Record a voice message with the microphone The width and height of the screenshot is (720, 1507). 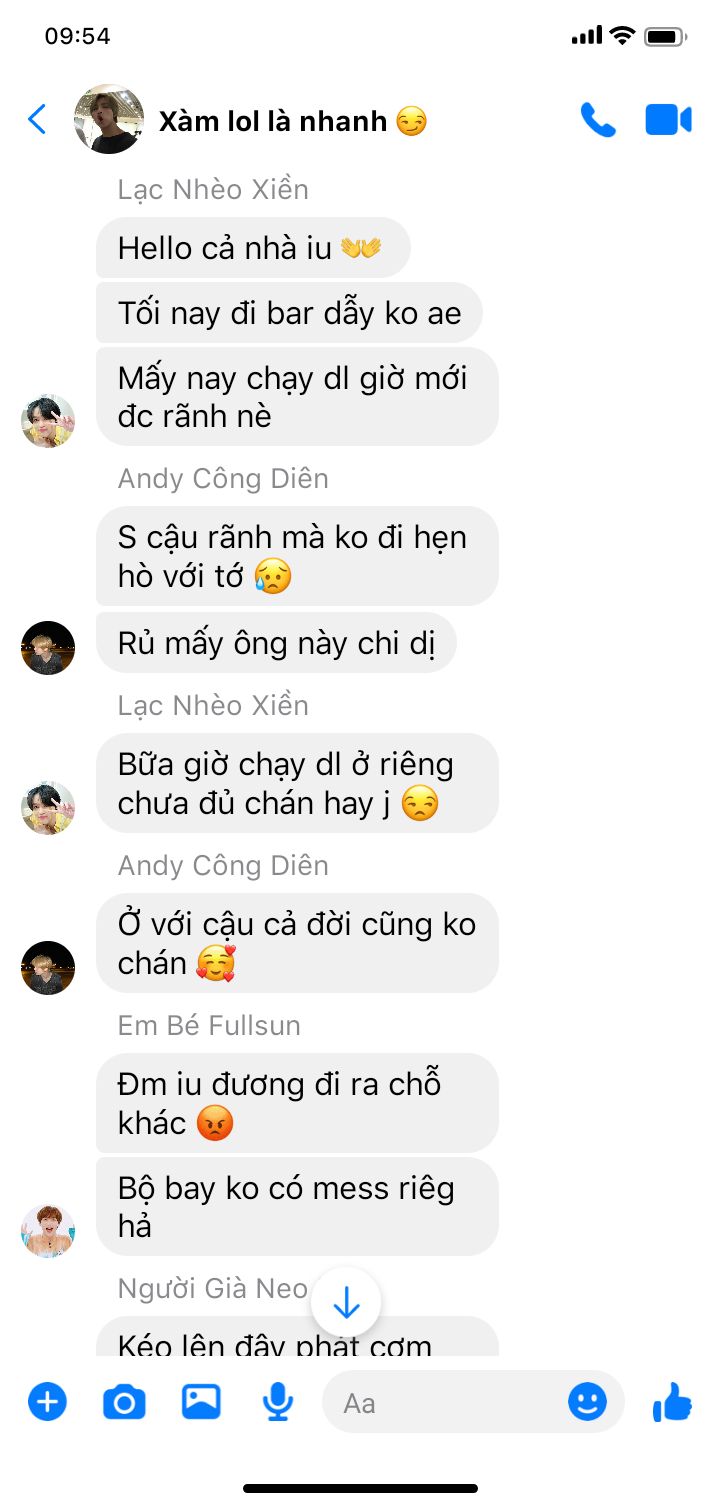tap(278, 1402)
